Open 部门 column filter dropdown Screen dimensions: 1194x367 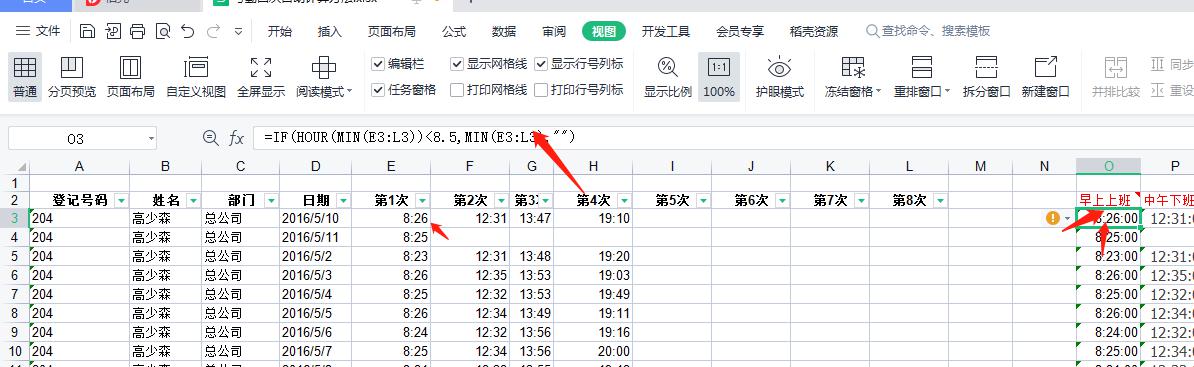tap(271, 200)
